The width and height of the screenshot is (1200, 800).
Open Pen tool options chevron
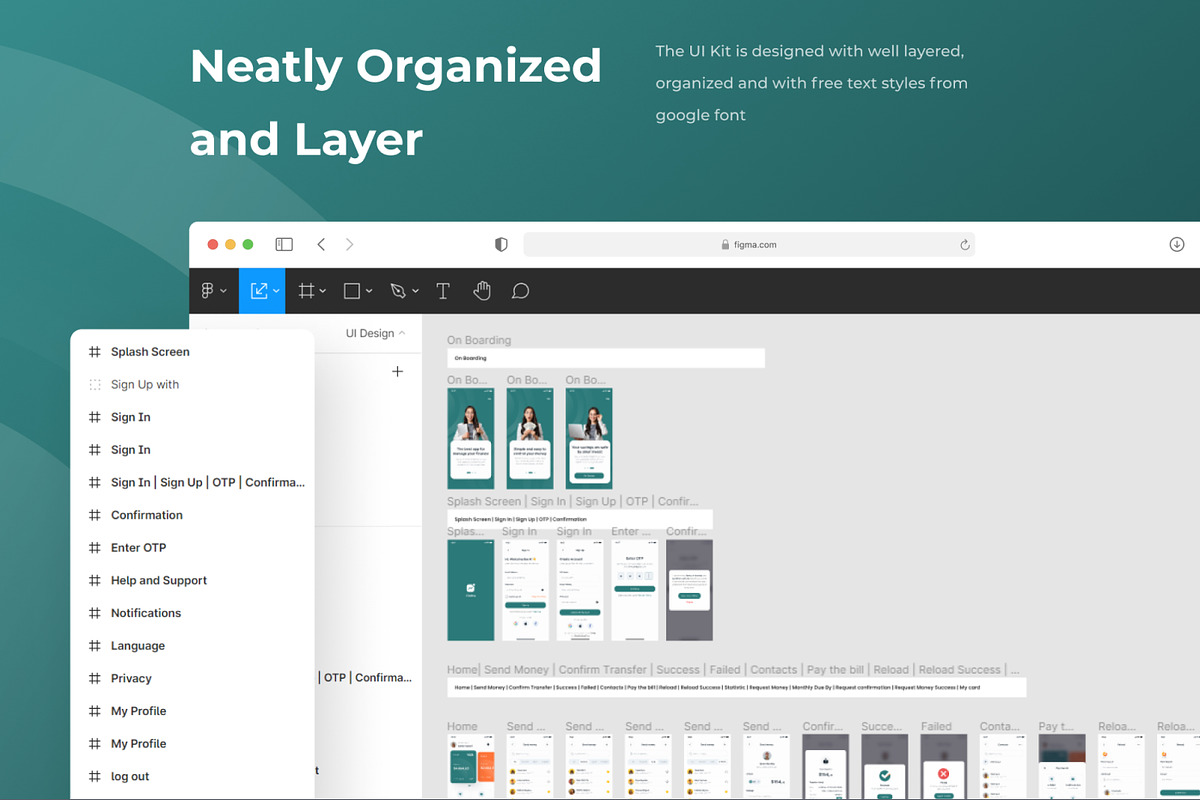click(x=415, y=292)
